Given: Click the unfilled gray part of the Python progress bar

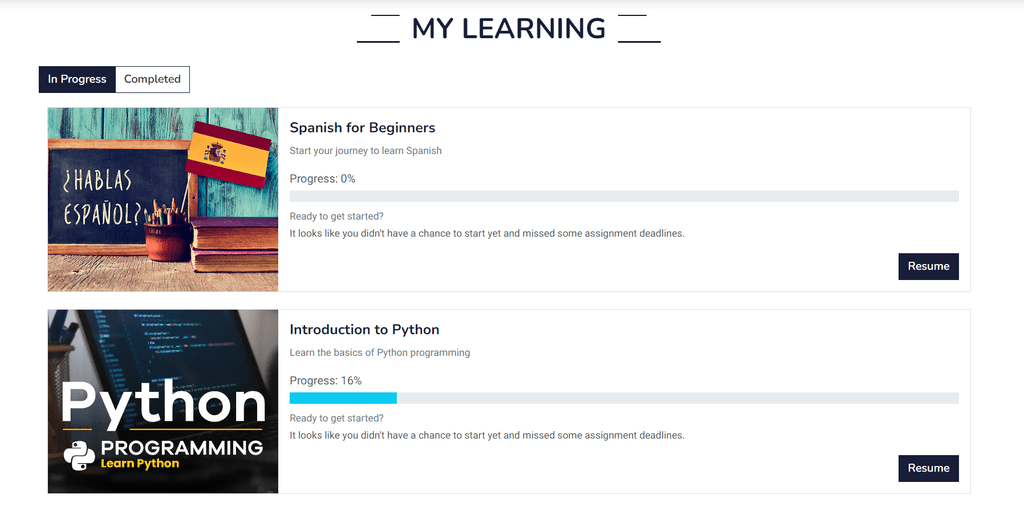Looking at the screenshot, I should pos(678,398).
